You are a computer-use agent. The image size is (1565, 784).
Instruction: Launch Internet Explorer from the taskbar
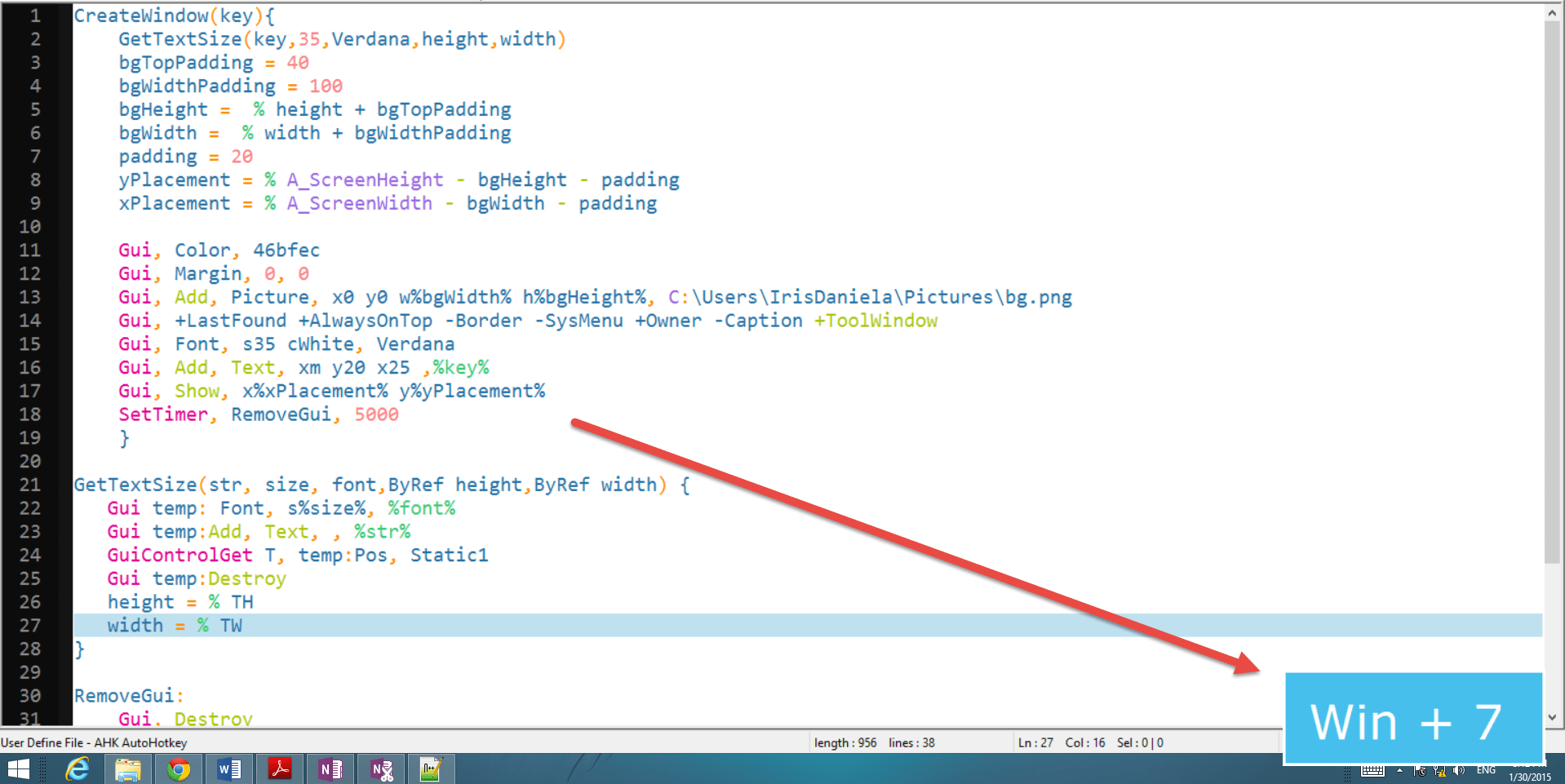[x=78, y=768]
